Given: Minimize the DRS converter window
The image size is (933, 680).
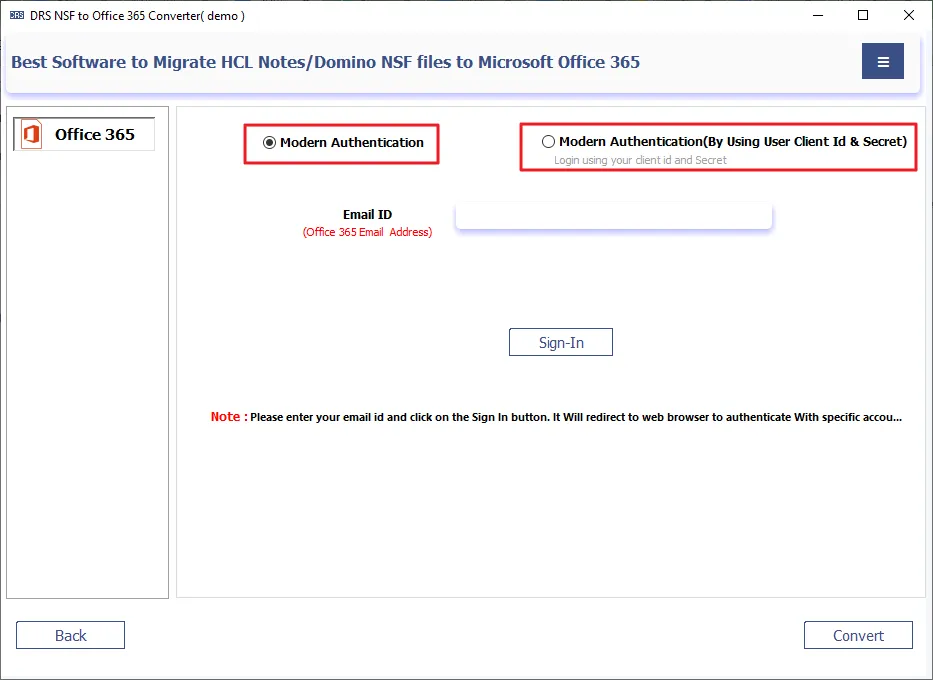Looking at the screenshot, I should [818, 15].
